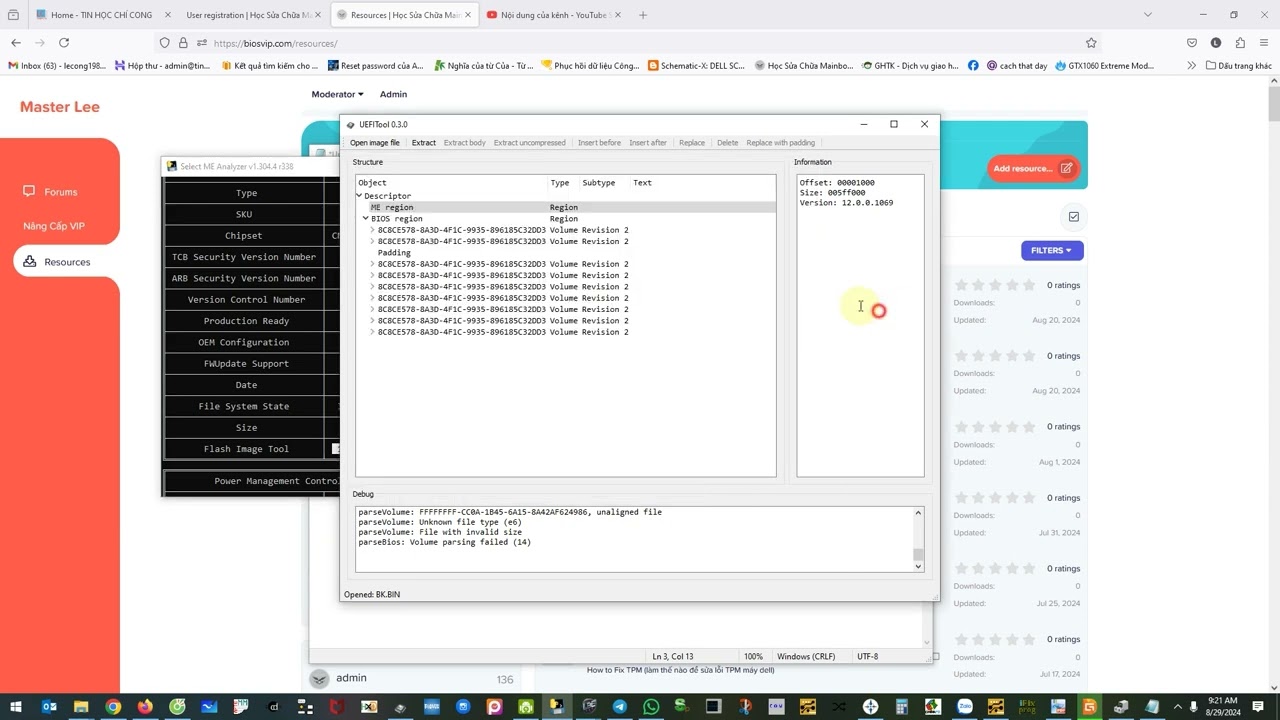Open the Moderator dropdown menu
Viewport: 1280px width, 720px height.
(x=337, y=94)
